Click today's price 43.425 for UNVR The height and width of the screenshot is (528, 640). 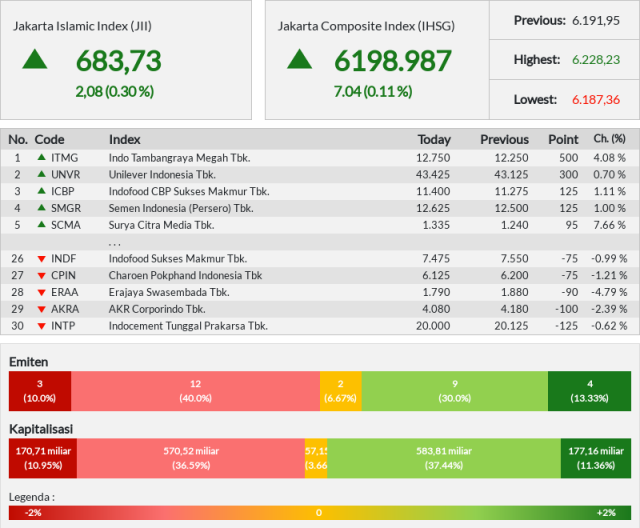coord(433,174)
